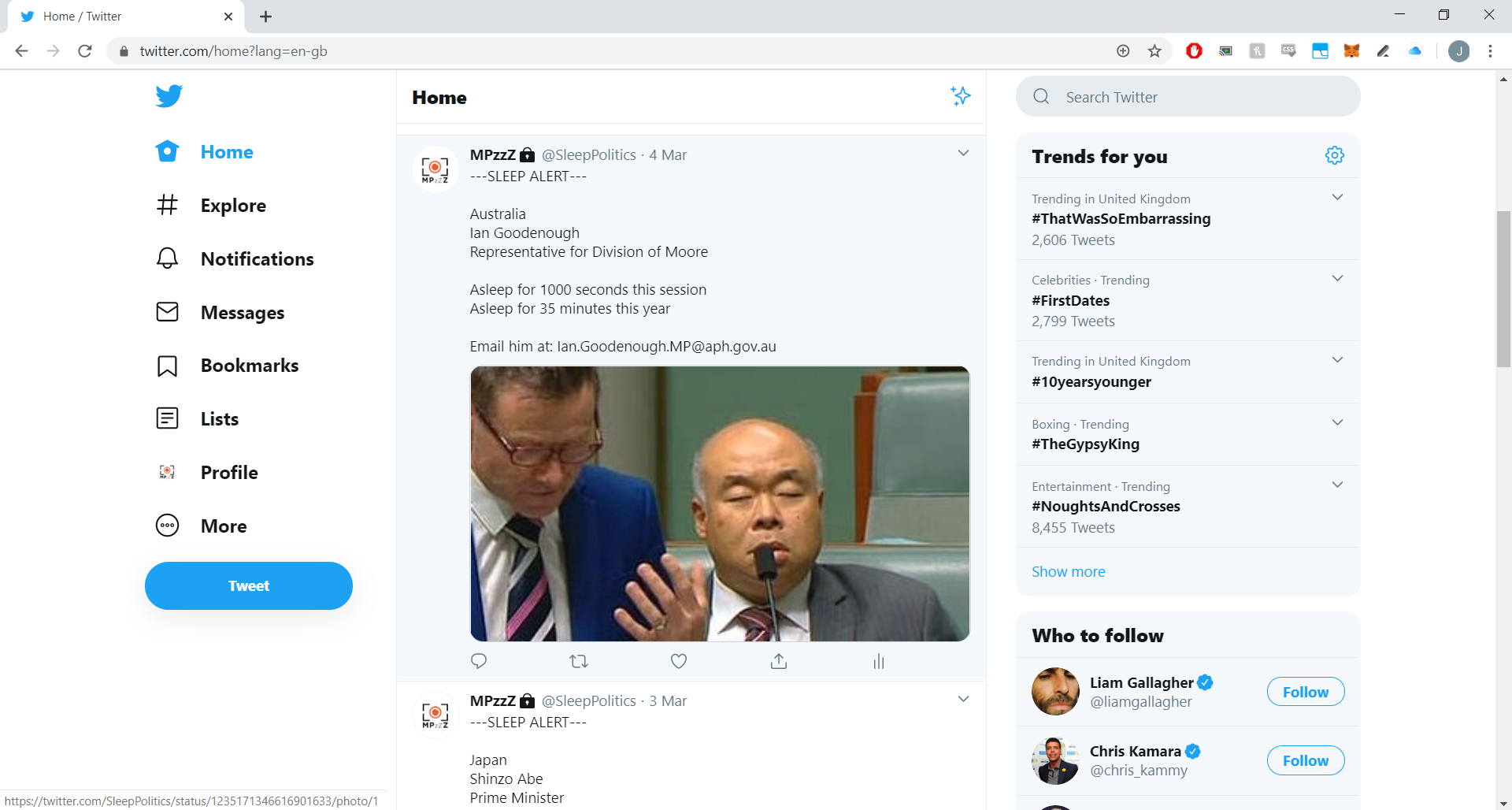1512x810 pixels.
Task: Click MPzzZ avatar on 3 Mar tweet
Action: (x=435, y=715)
